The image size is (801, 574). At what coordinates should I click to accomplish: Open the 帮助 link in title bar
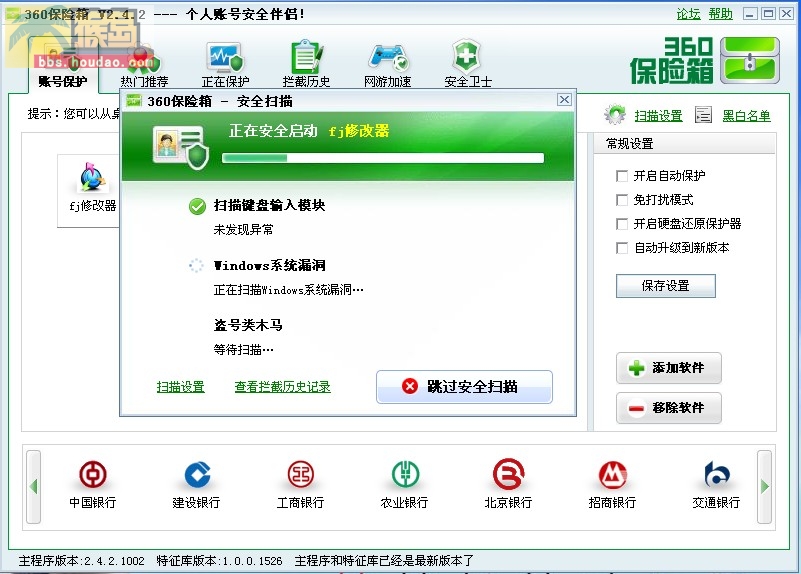[720, 14]
